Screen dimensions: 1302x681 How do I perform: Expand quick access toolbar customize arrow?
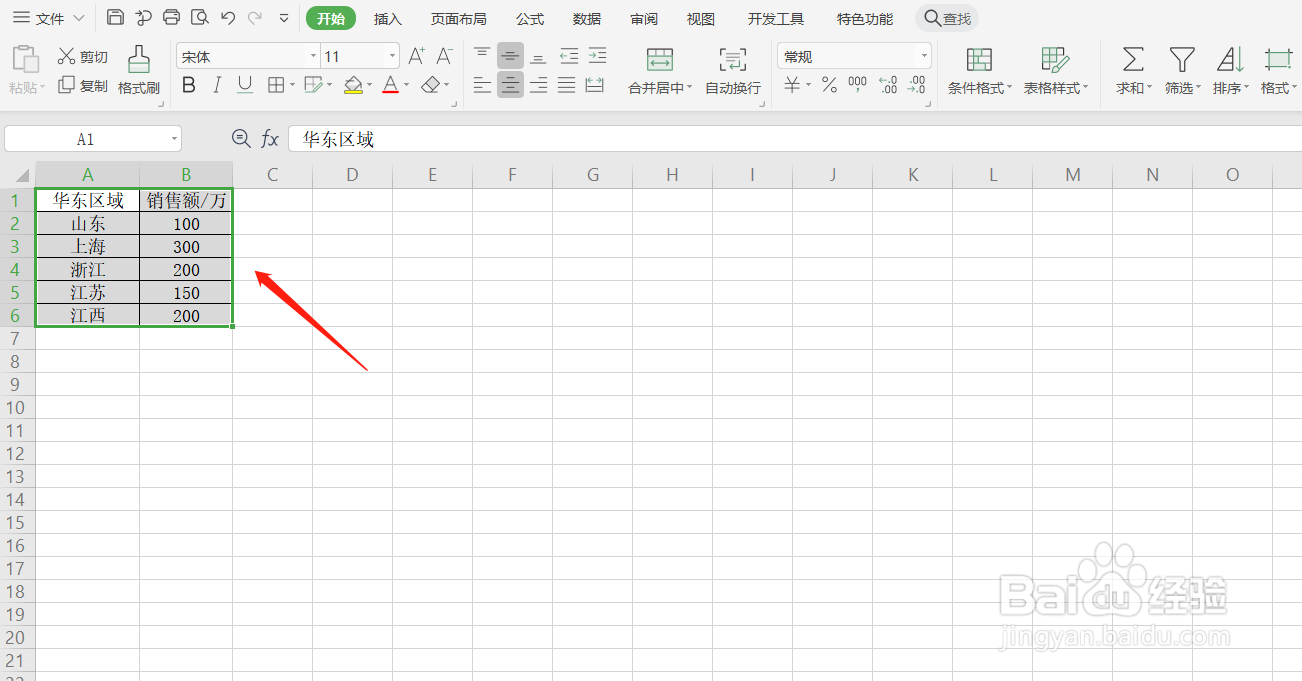tap(284, 18)
